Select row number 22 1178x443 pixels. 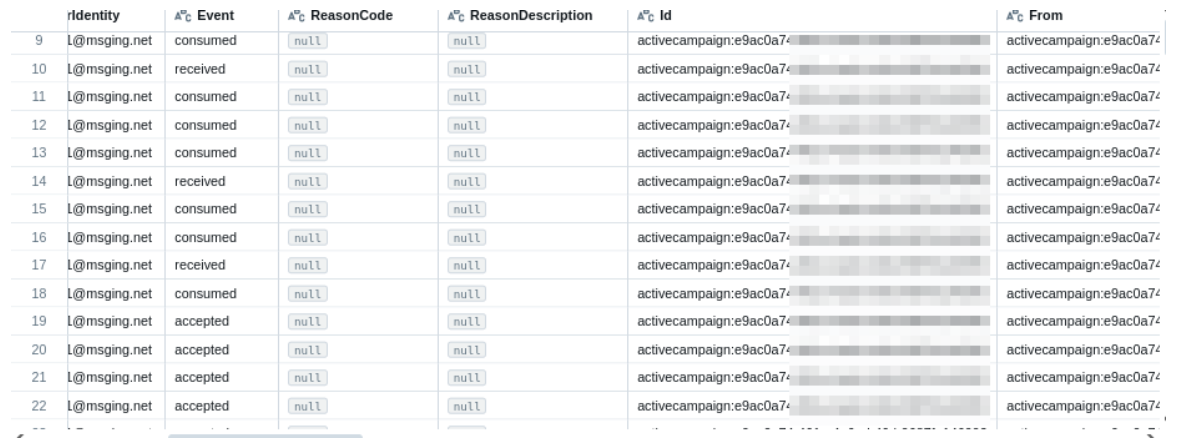point(40,406)
